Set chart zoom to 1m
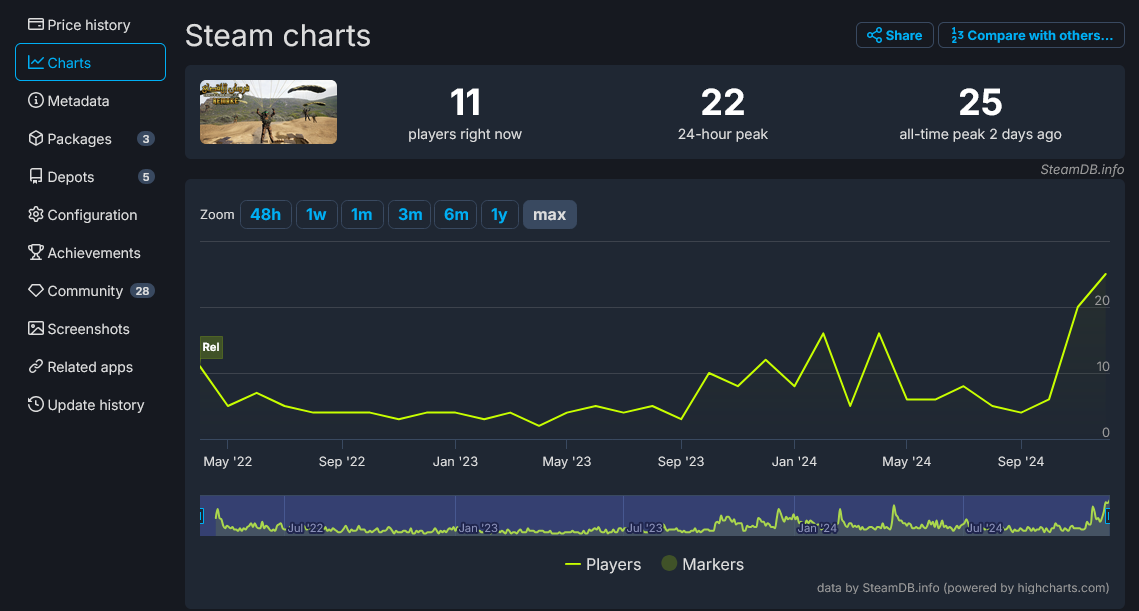The height and width of the screenshot is (611, 1139). tap(362, 214)
